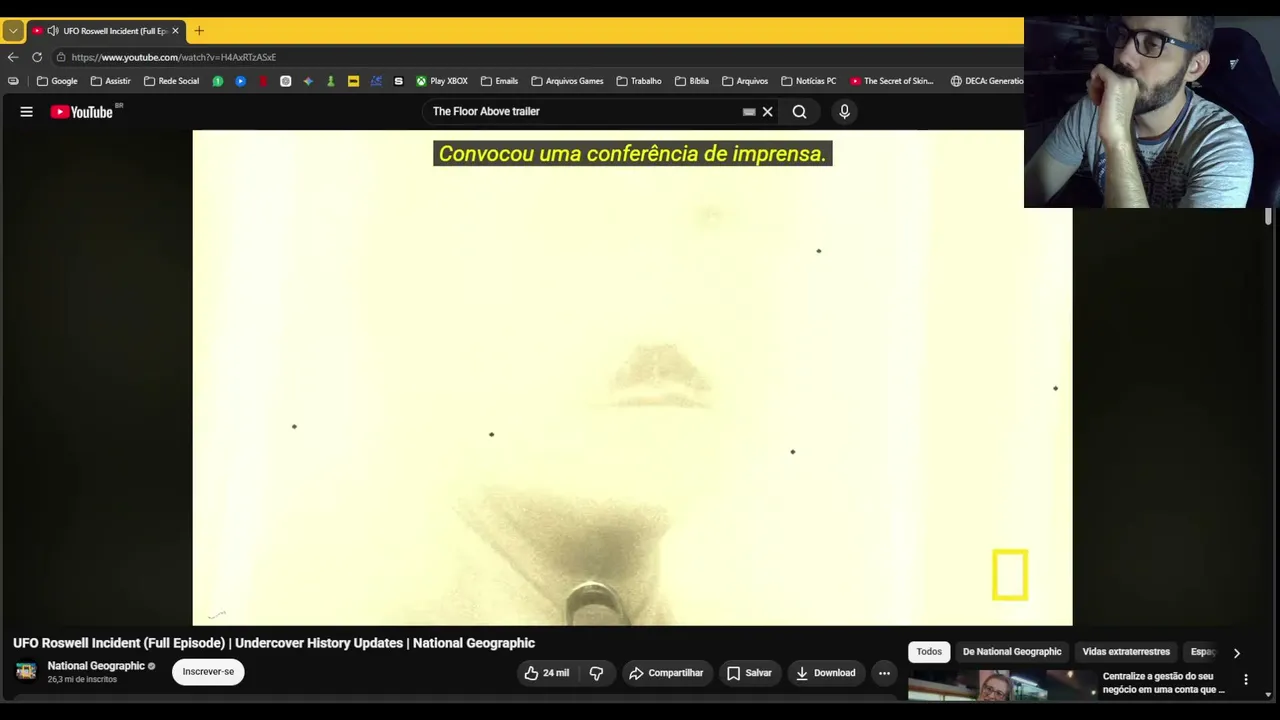1280x720 pixels.
Task: View site information icon in address bar
Action: click(61, 57)
